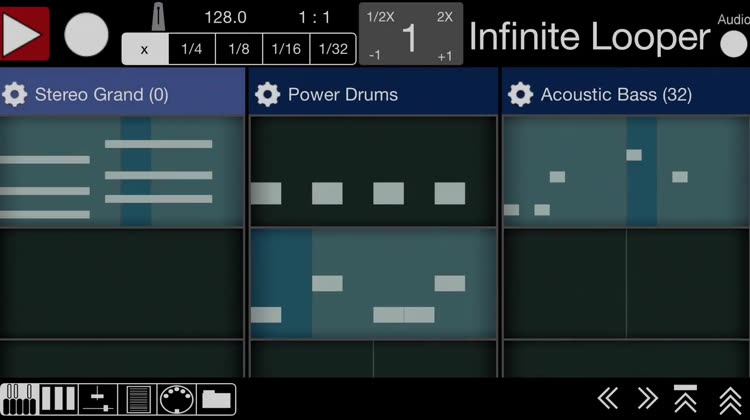
Task: Trigger the first Stereo Grand clip
Action: (121, 172)
